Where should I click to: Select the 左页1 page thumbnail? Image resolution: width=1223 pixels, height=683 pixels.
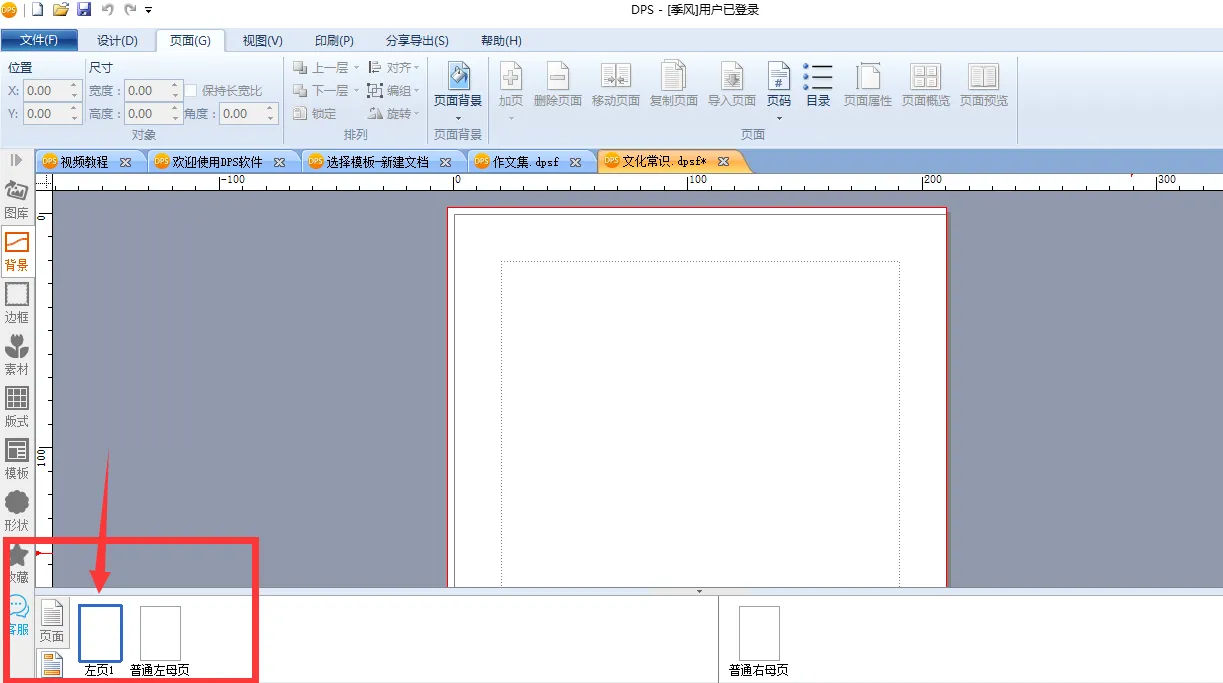coord(100,634)
